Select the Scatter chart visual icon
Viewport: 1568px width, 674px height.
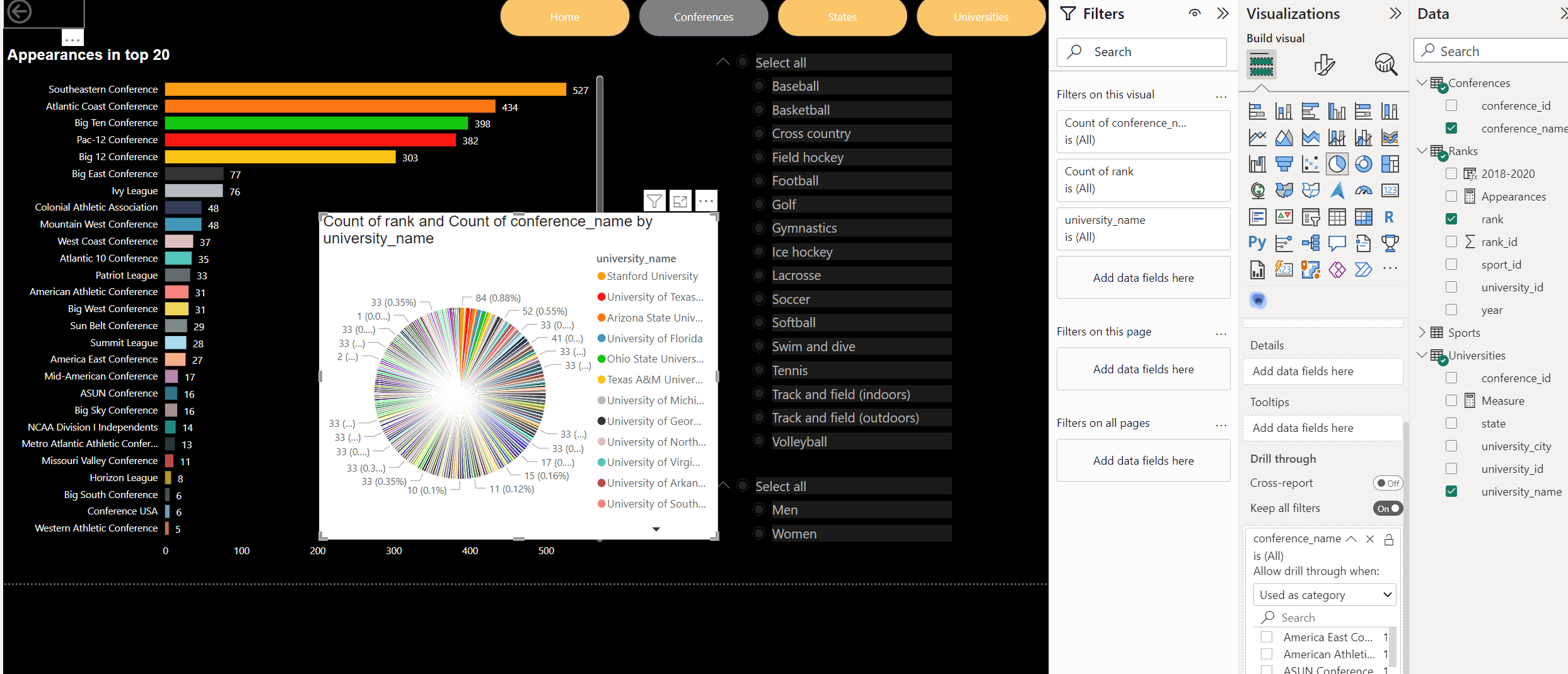1310,164
